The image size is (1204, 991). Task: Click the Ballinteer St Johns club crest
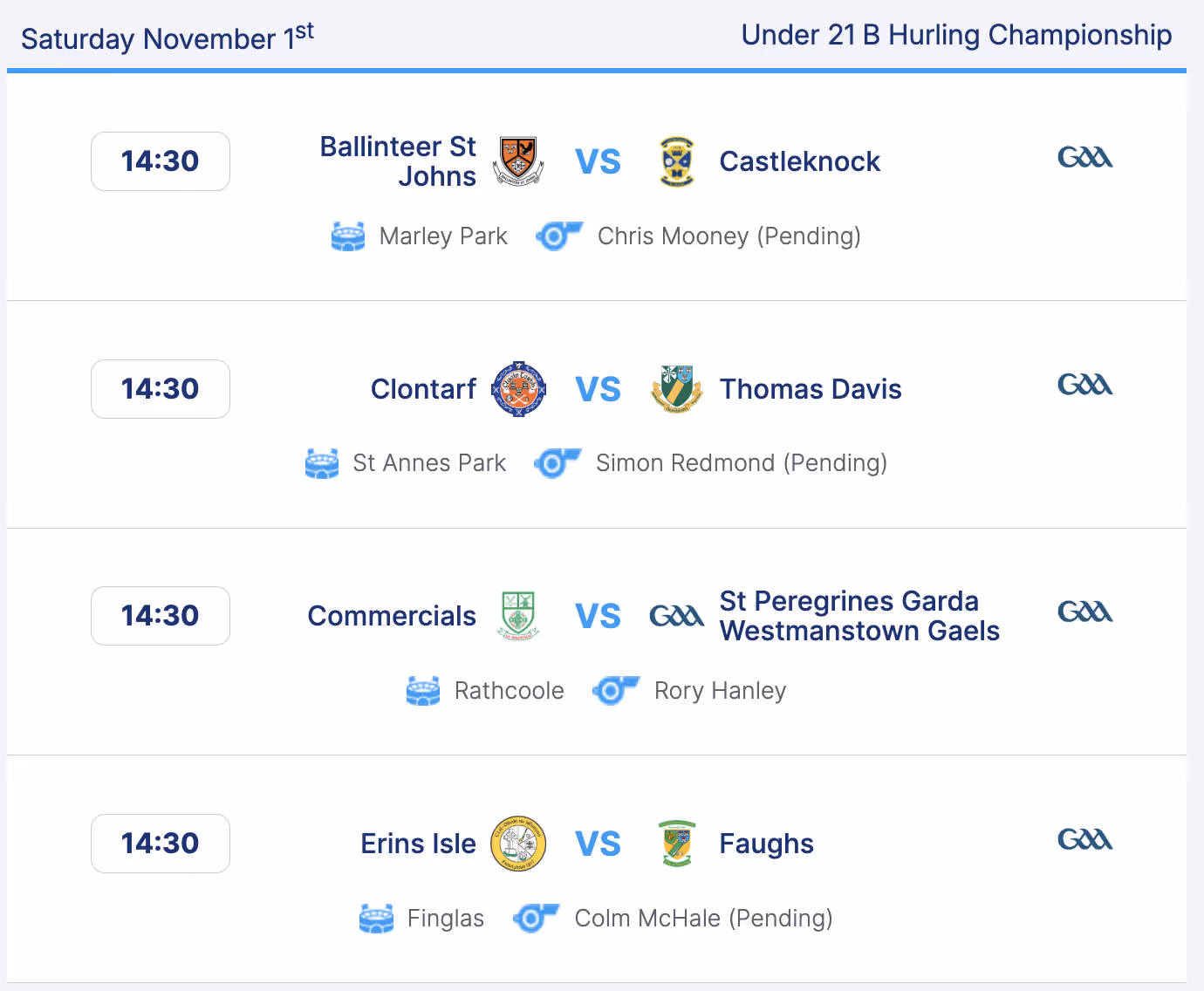point(518,161)
